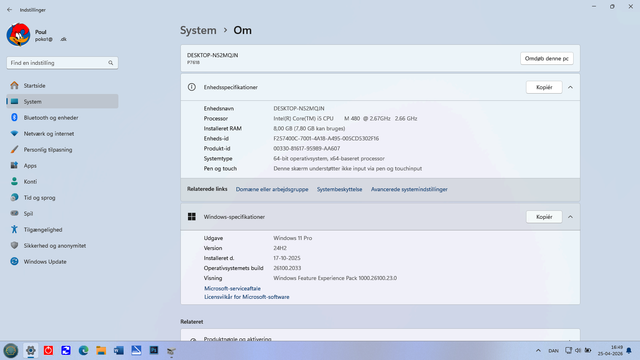
Task: Click the Enhedsspecifikationer info icon
Action: pyautogui.click(x=191, y=87)
